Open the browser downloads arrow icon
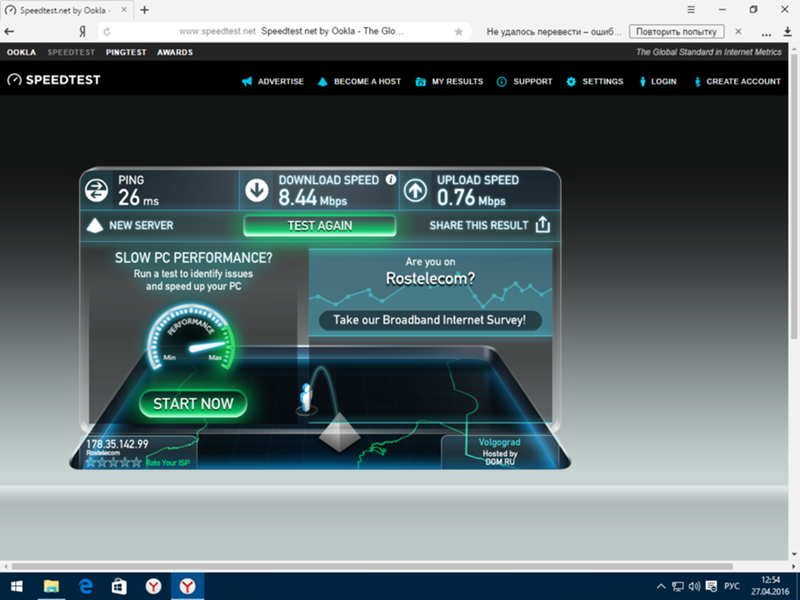This screenshot has height=600, width=800. pos(788,32)
